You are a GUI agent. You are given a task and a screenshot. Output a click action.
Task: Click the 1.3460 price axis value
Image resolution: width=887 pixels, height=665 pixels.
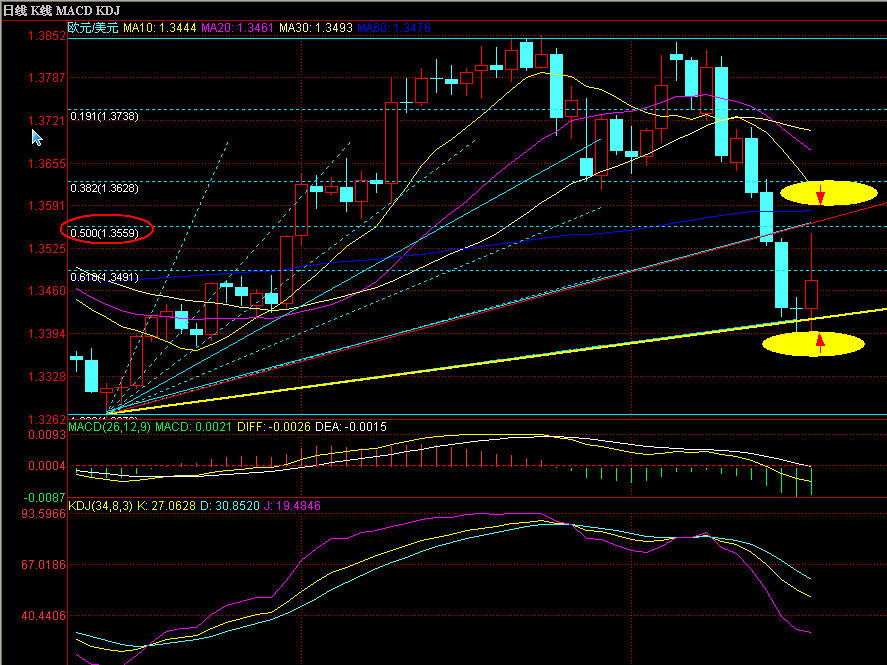pos(47,291)
